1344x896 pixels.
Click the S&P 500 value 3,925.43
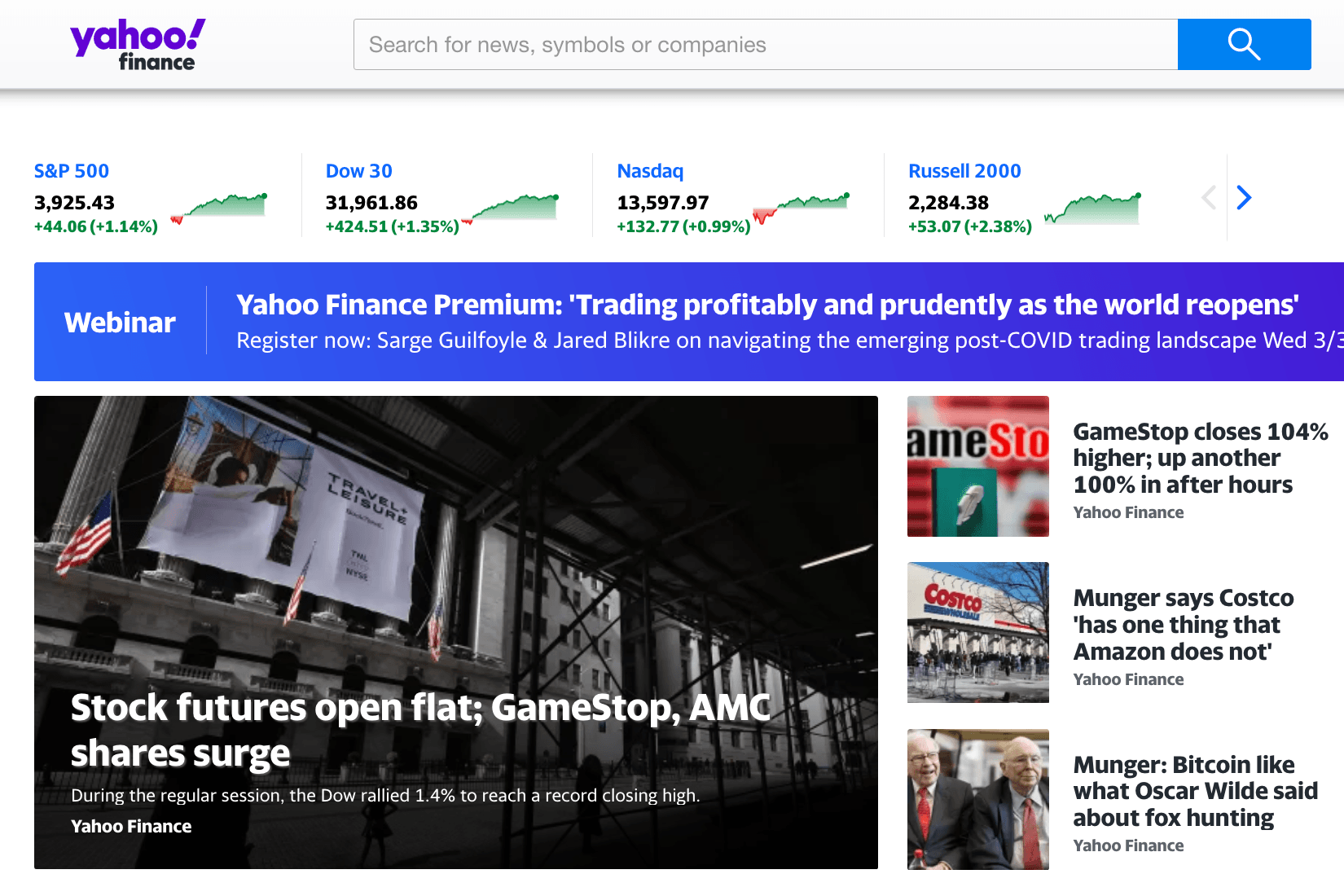tap(74, 203)
